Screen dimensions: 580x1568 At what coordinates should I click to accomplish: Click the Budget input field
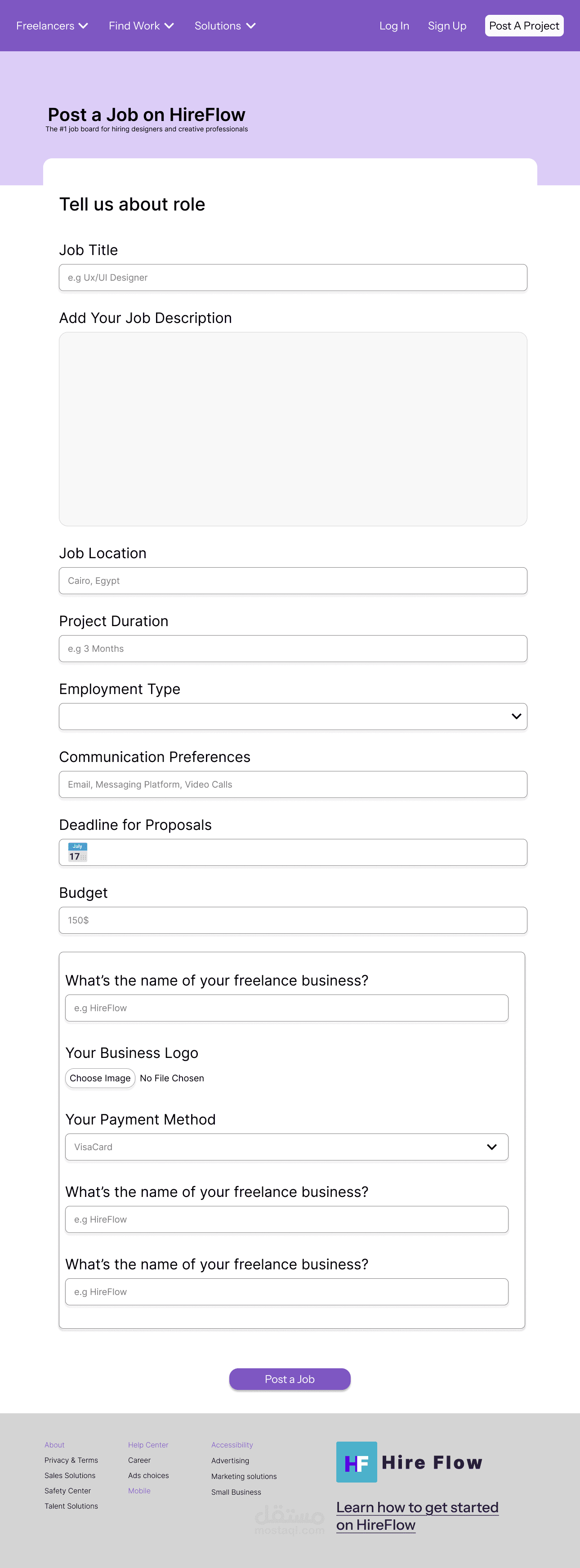[x=293, y=920]
